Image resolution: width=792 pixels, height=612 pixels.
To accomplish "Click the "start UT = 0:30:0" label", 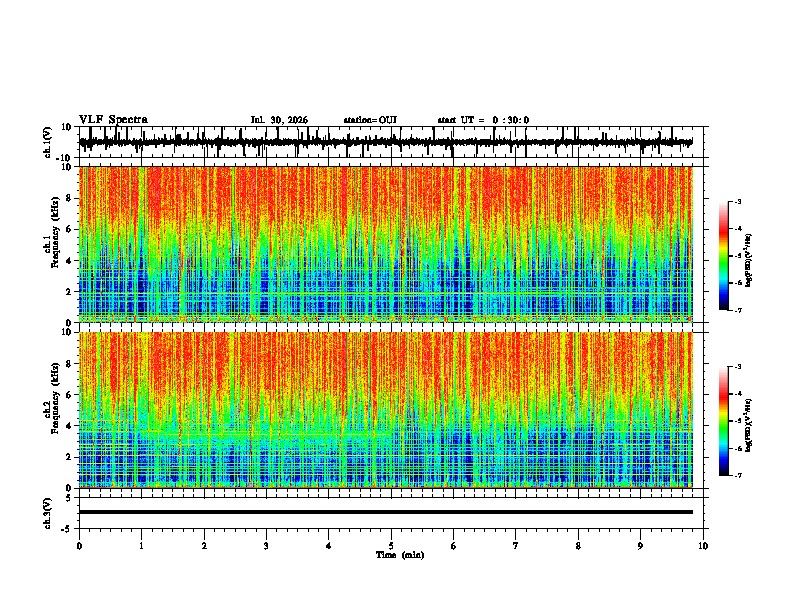I will point(483,120).
